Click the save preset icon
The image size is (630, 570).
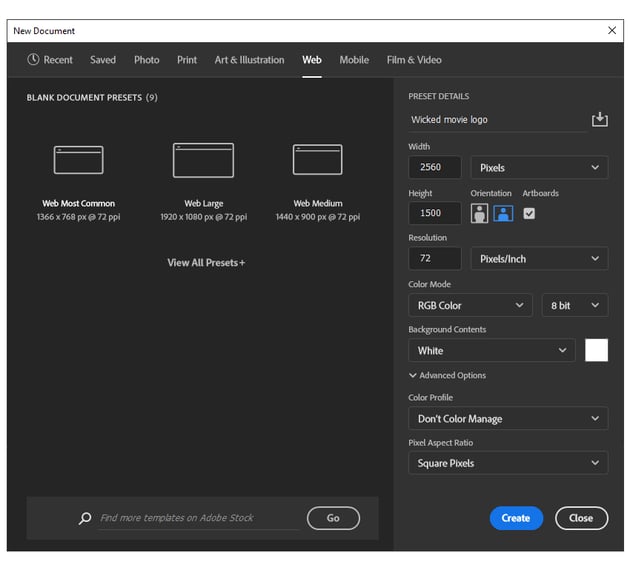coord(599,119)
